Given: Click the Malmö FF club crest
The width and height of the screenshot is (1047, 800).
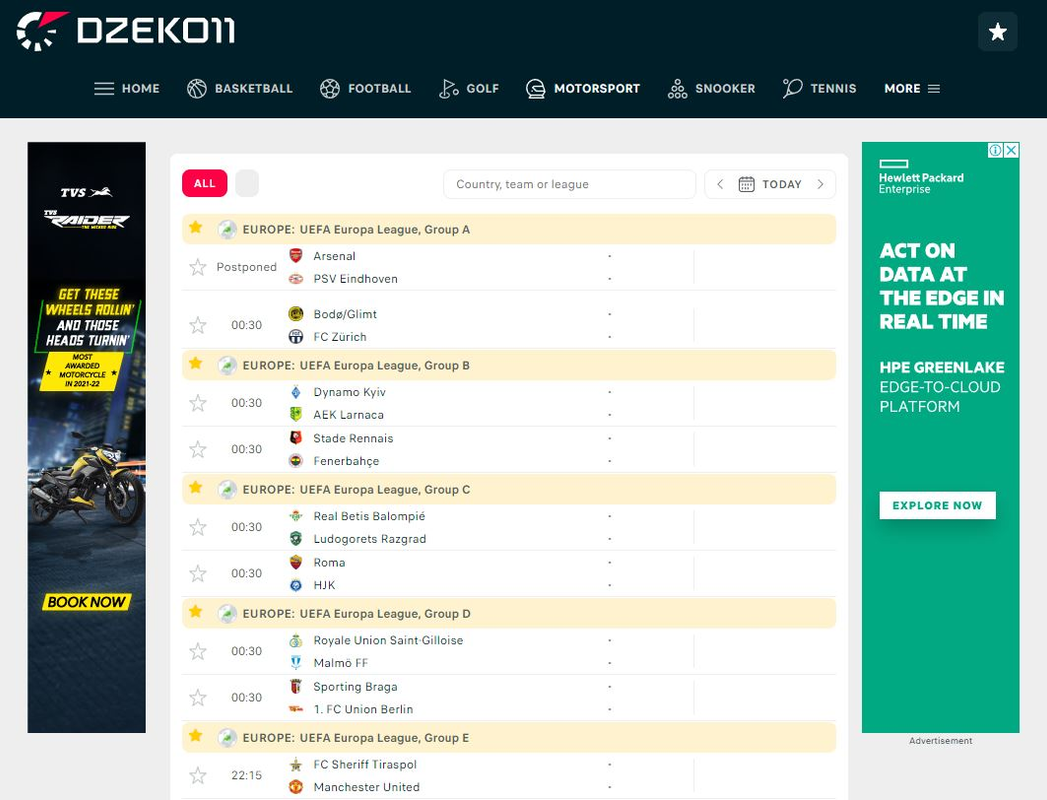Looking at the screenshot, I should pyautogui.click(x=296, y=663).
